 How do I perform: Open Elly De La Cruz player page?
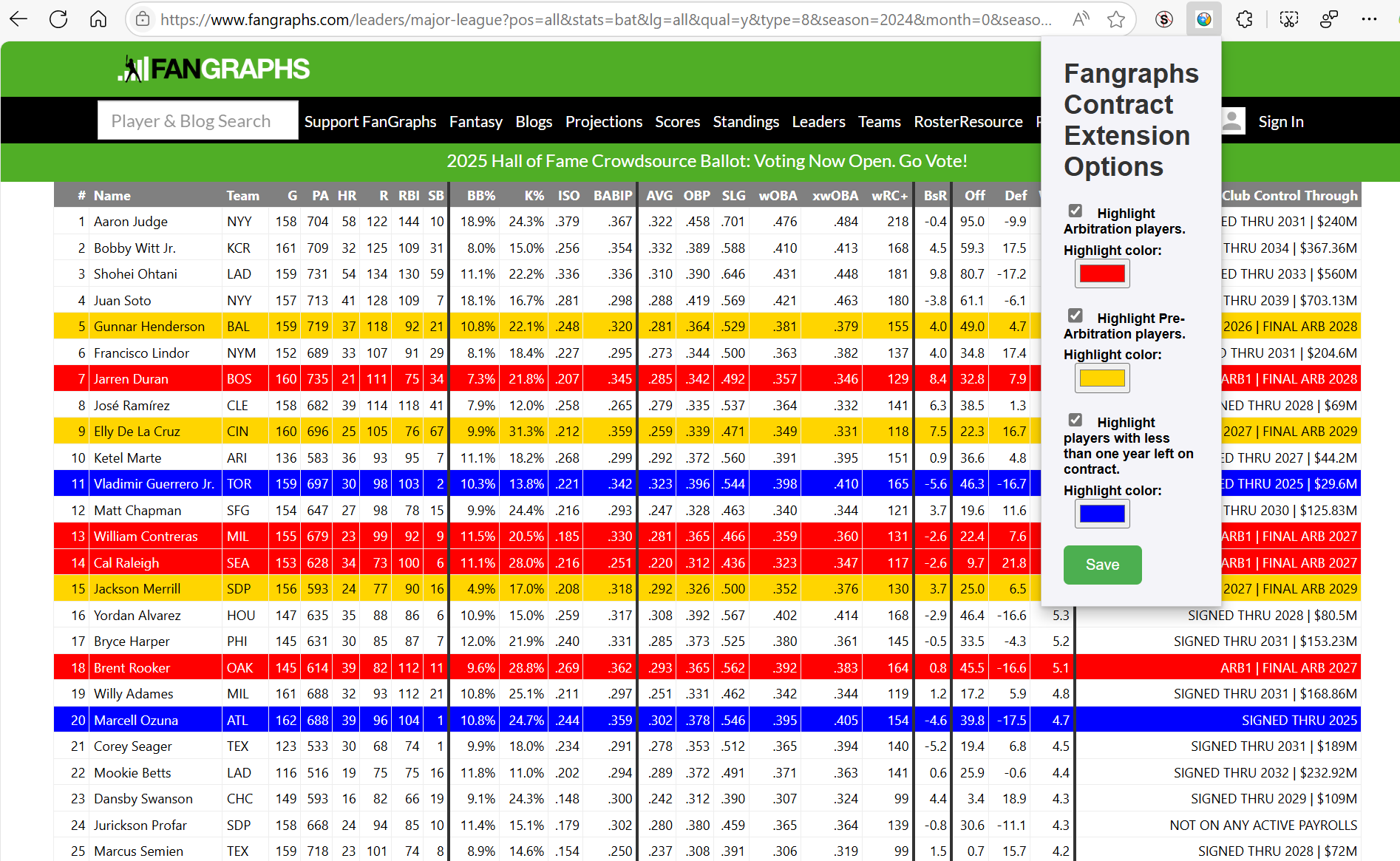click(137, 431)
